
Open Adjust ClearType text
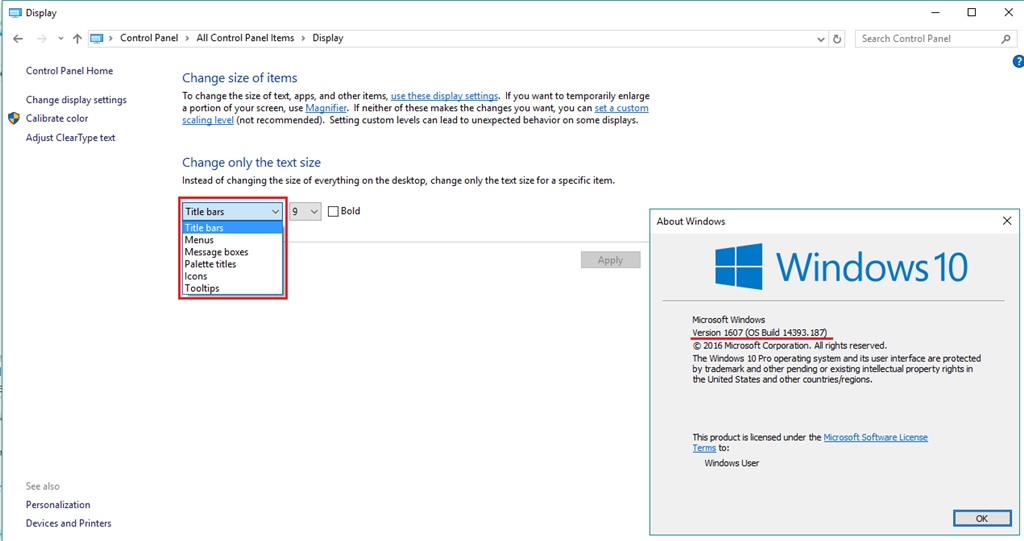point(71,138)
